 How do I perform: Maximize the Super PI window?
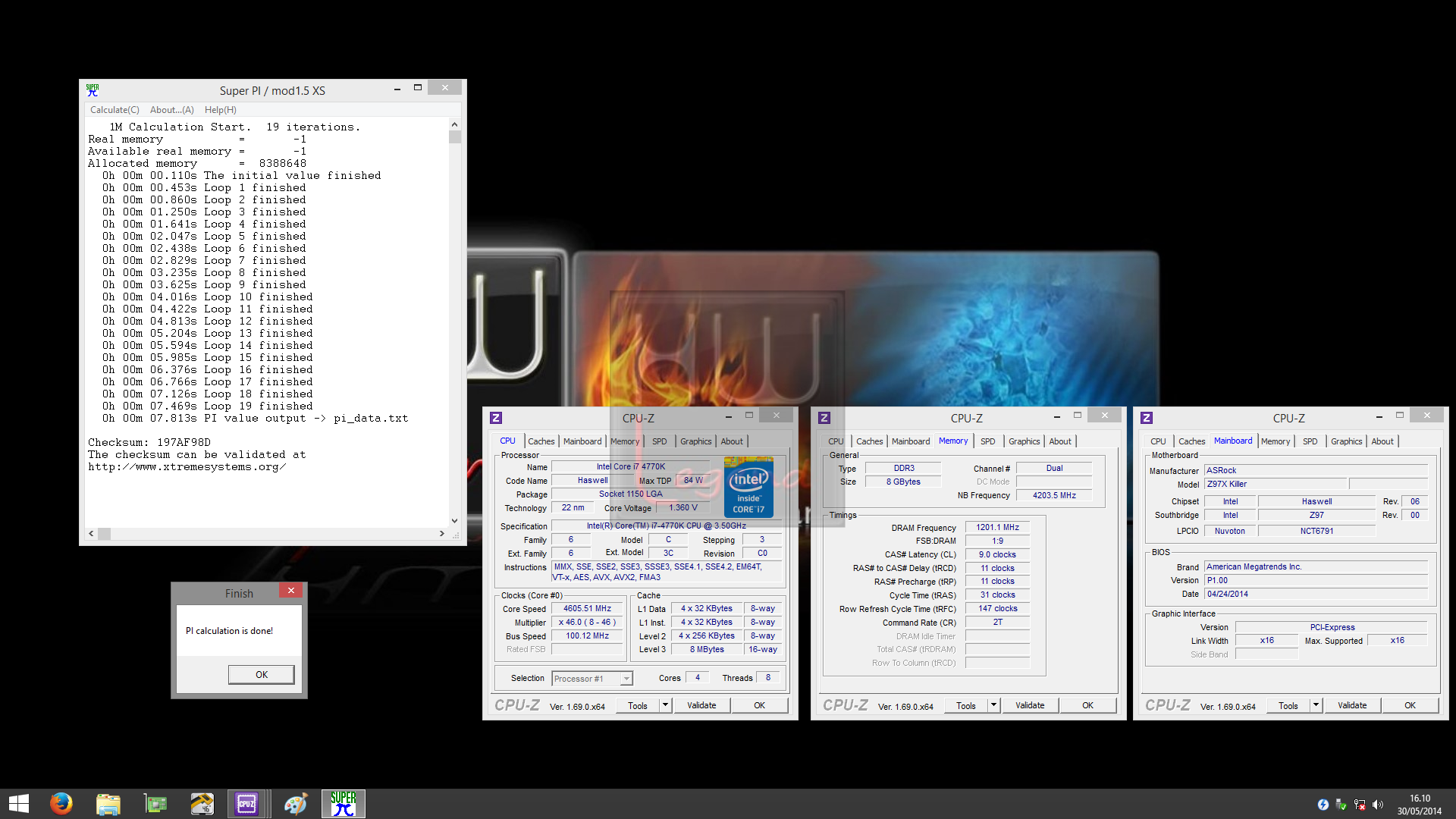418,88
